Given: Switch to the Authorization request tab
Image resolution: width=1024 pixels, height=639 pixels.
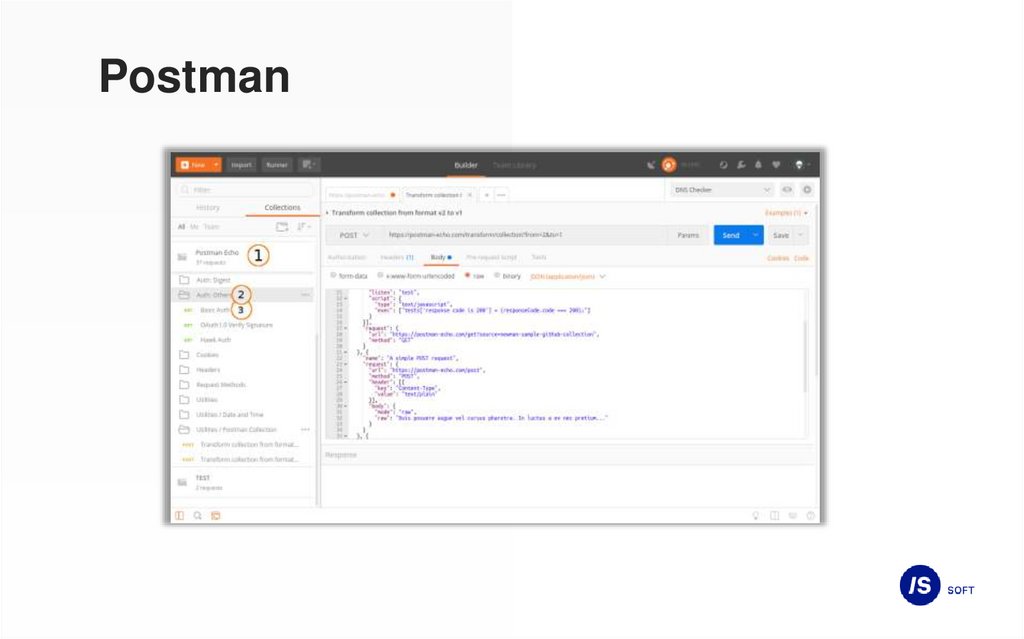Looking at the screenshot, I should click(x=347, y=257).
